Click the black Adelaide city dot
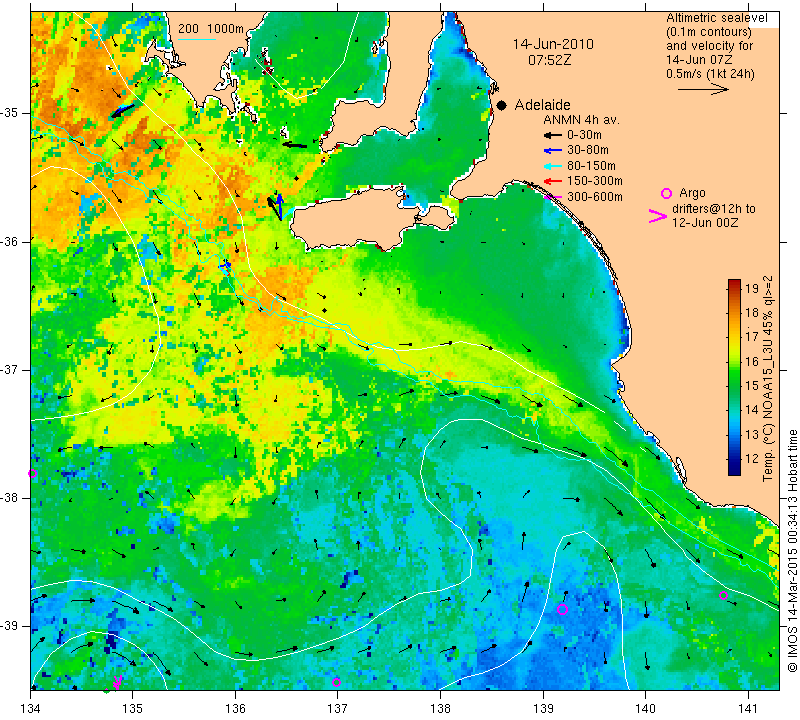The height and width of the screenshot is (720, 800). (502, 105)
